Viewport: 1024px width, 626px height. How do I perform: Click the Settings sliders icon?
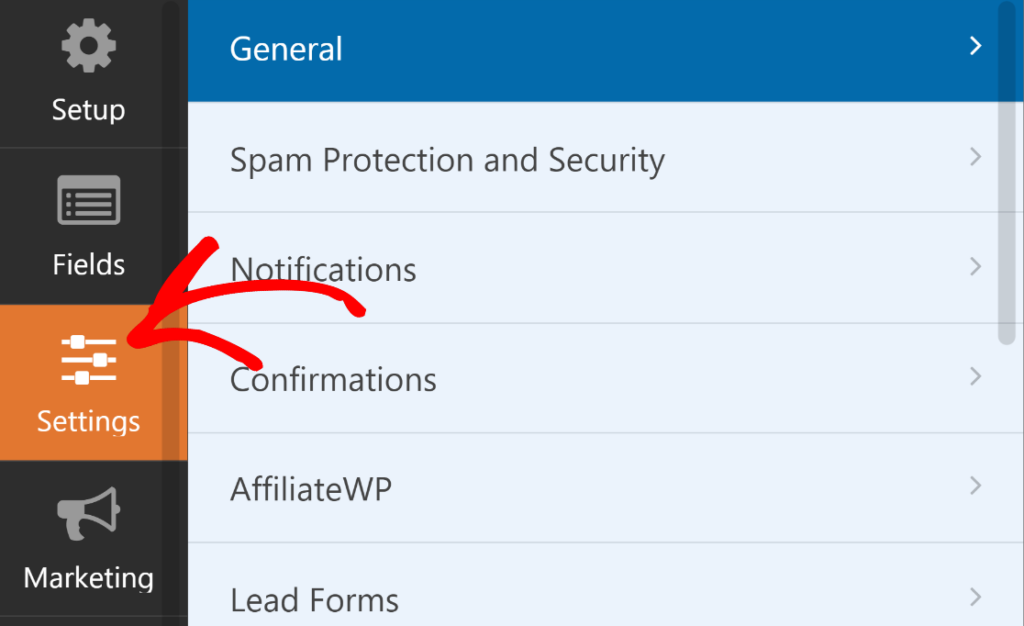pos(88,357)
